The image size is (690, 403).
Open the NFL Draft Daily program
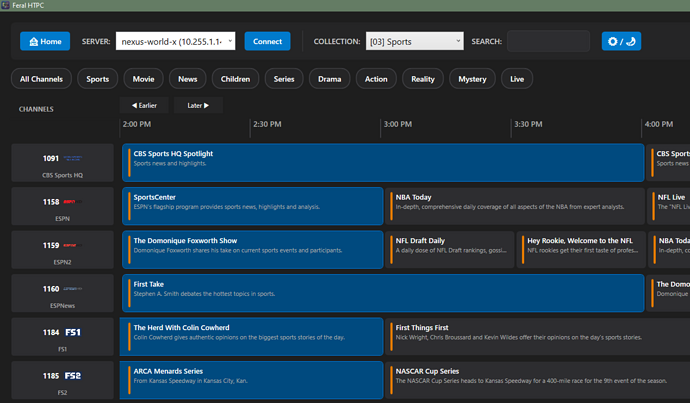coord(450,250)
